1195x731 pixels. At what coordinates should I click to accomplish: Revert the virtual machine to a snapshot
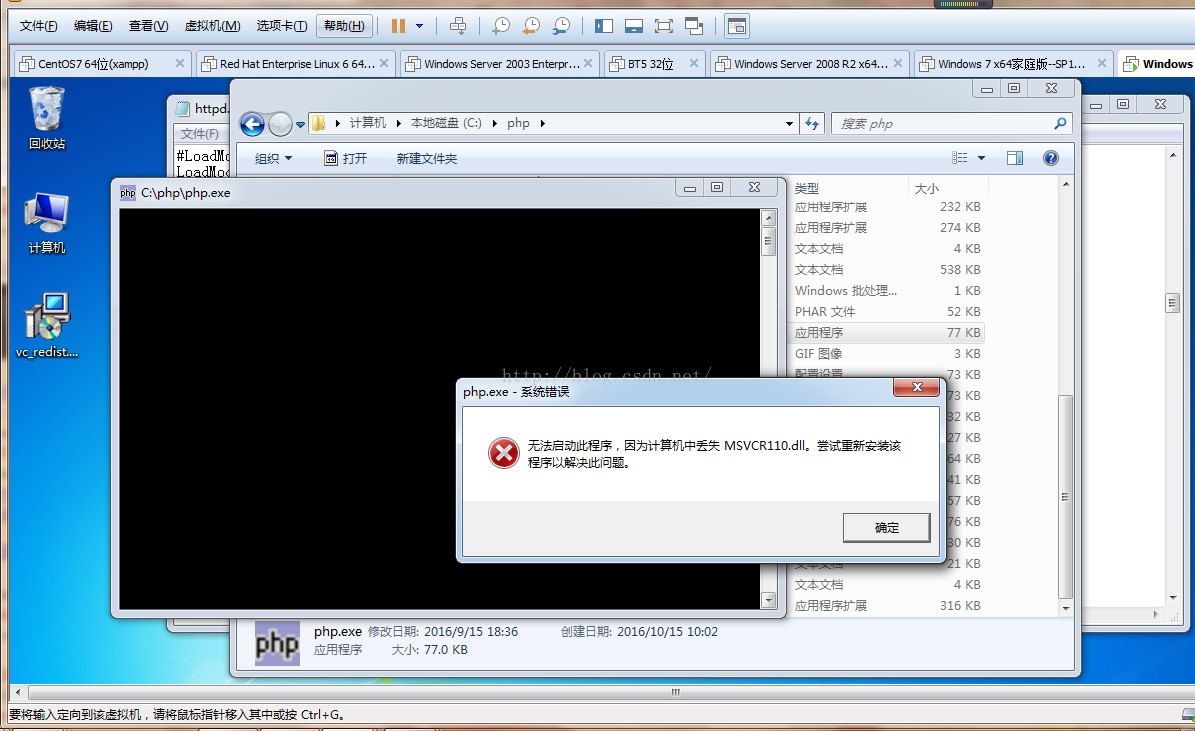coord(531,26)
